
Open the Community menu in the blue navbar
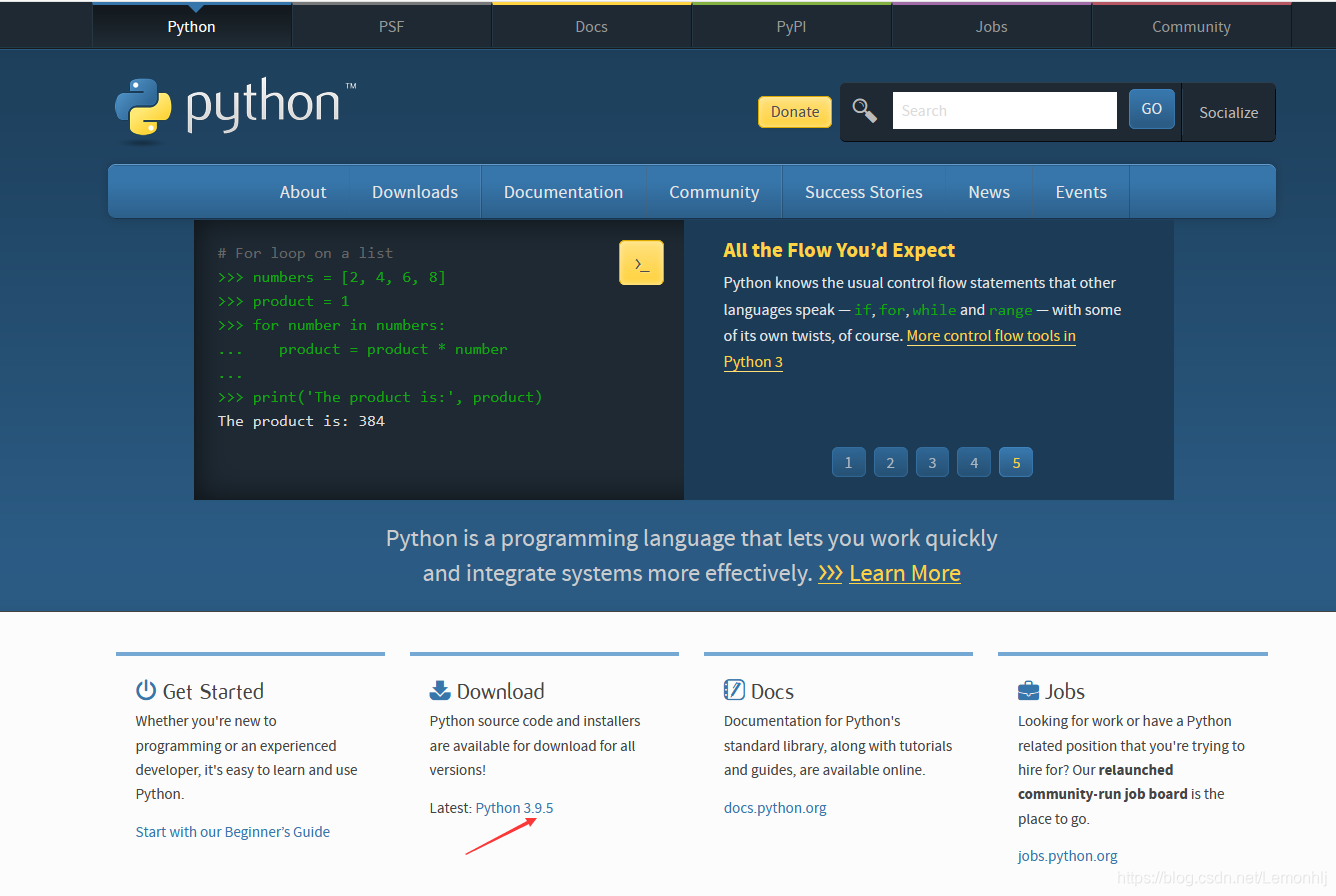pos(714,192)
